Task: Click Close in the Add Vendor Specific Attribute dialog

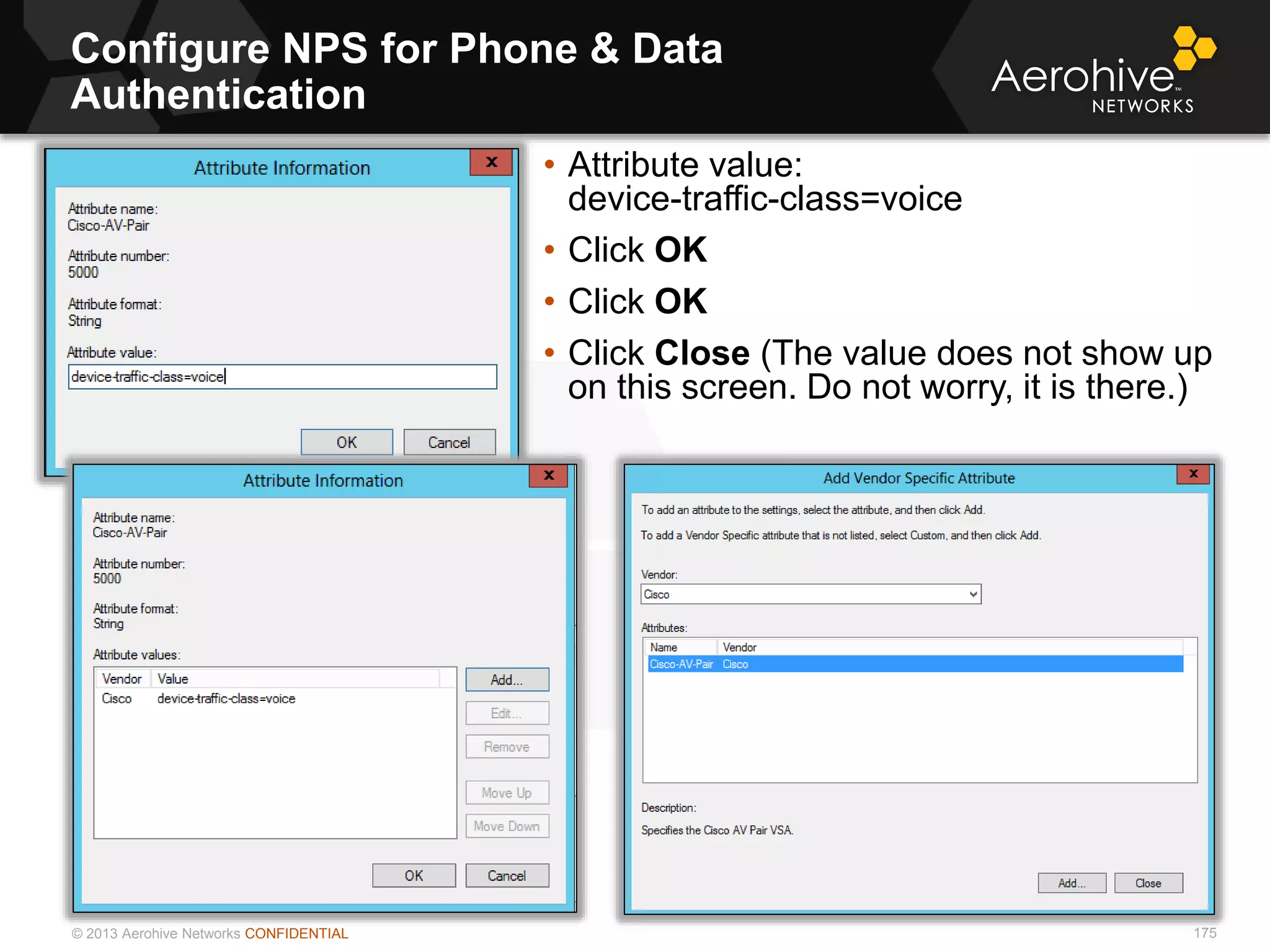Action: (x=1148, y=883)
